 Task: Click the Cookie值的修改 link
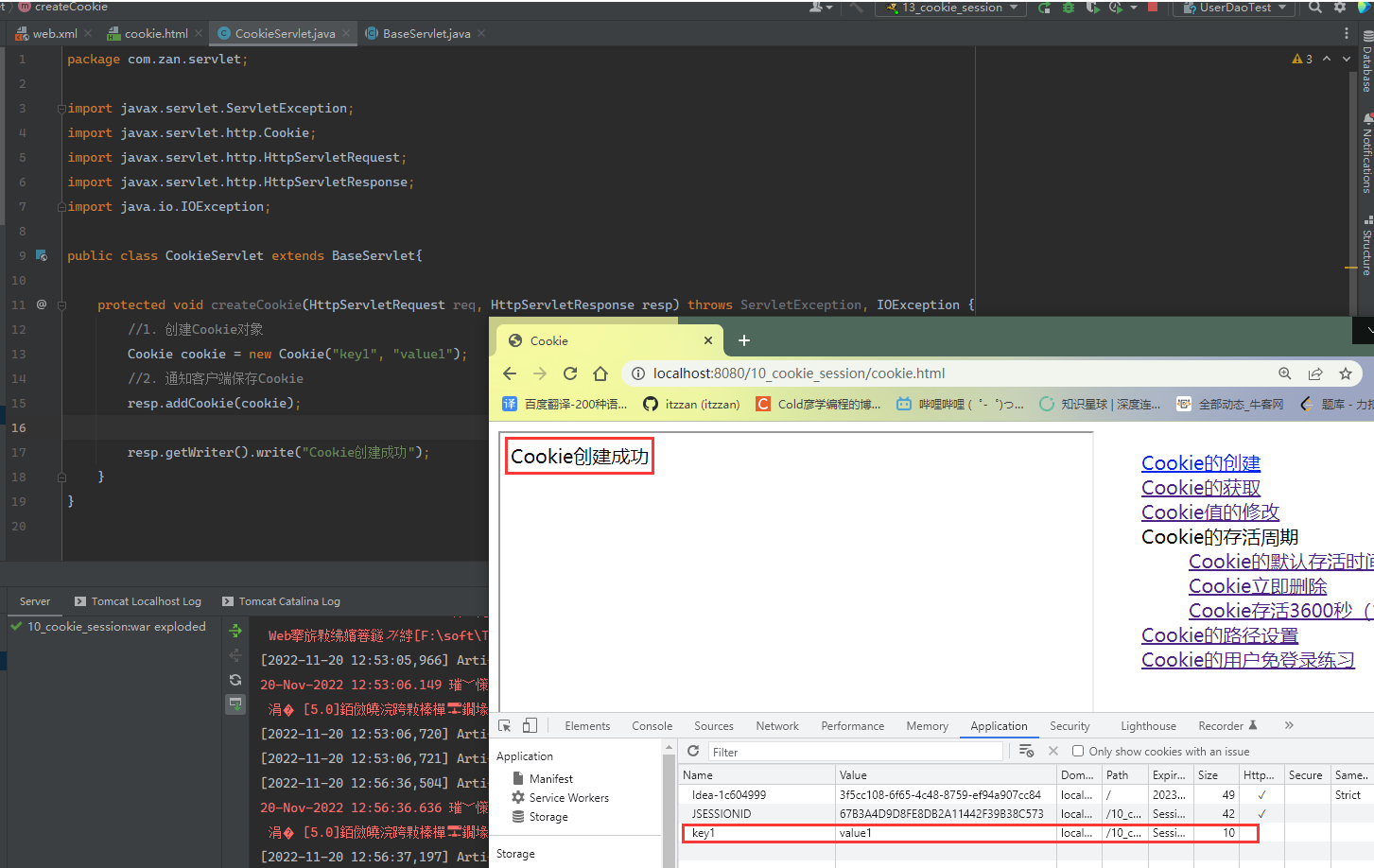click(x=1210, y=512)
